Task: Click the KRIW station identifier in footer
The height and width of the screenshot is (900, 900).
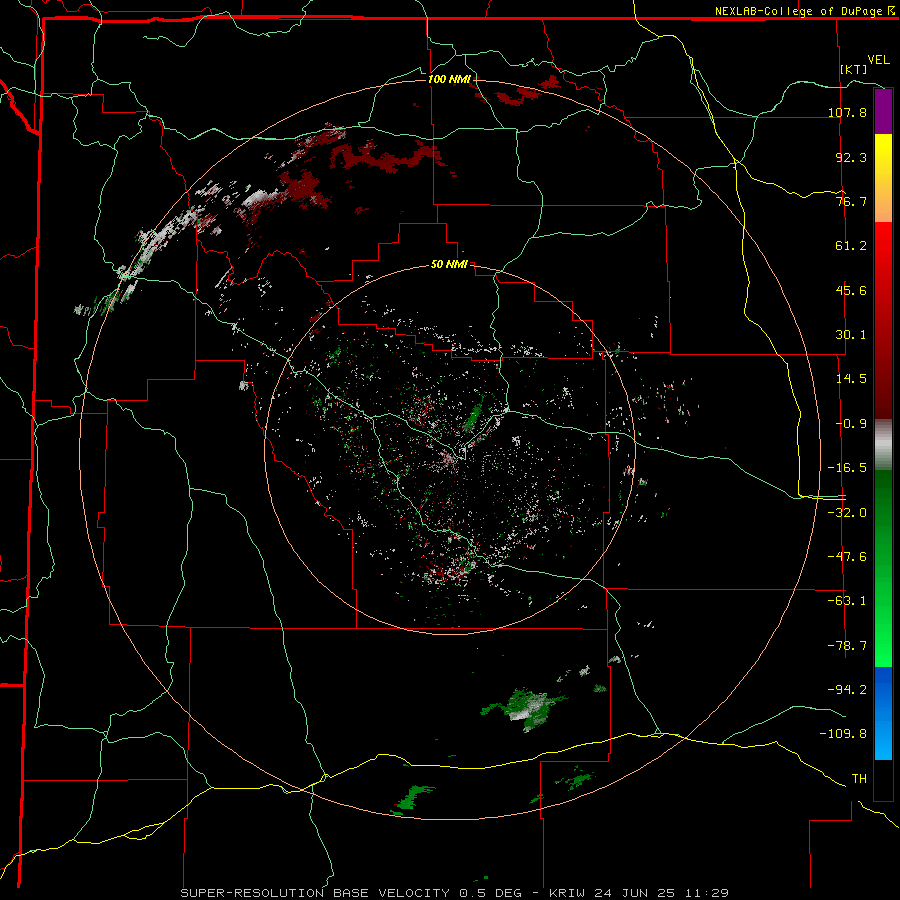Action: pyautogui.click(x=568, y=893)
